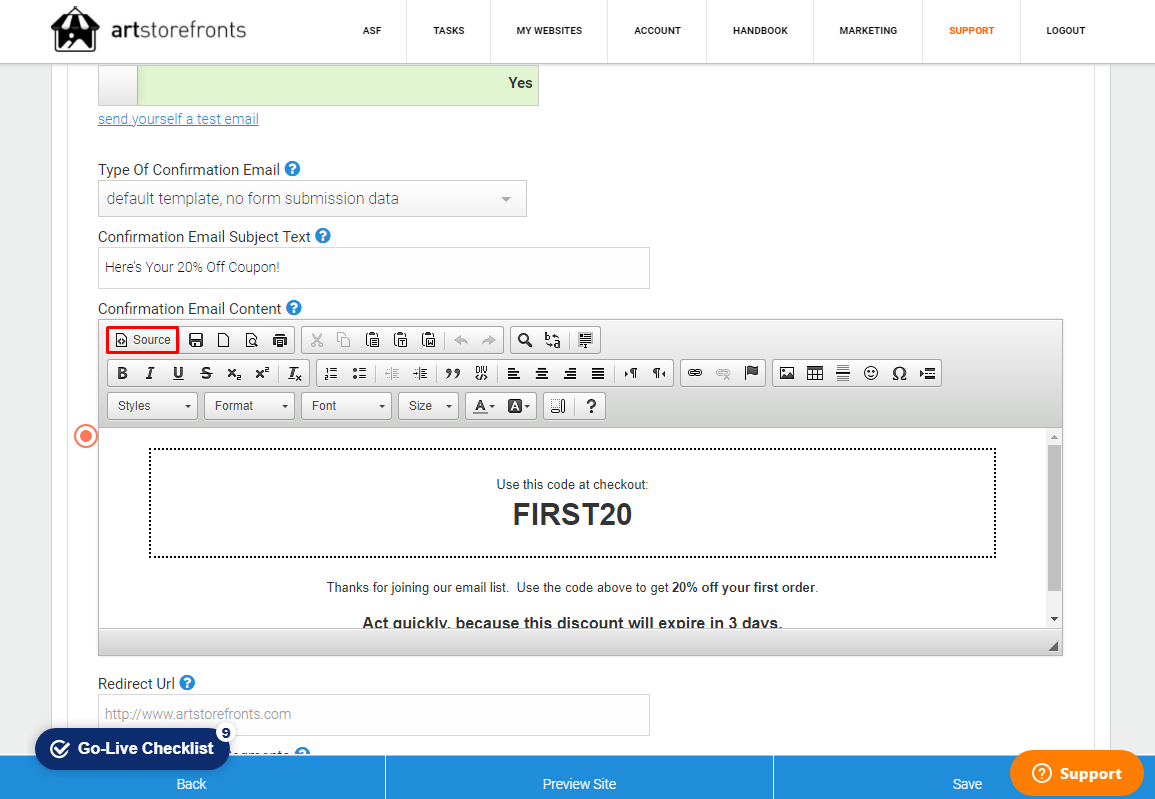Insert a Page Break
Viewport: 1155px width, 799px height.
coord(927,373)
